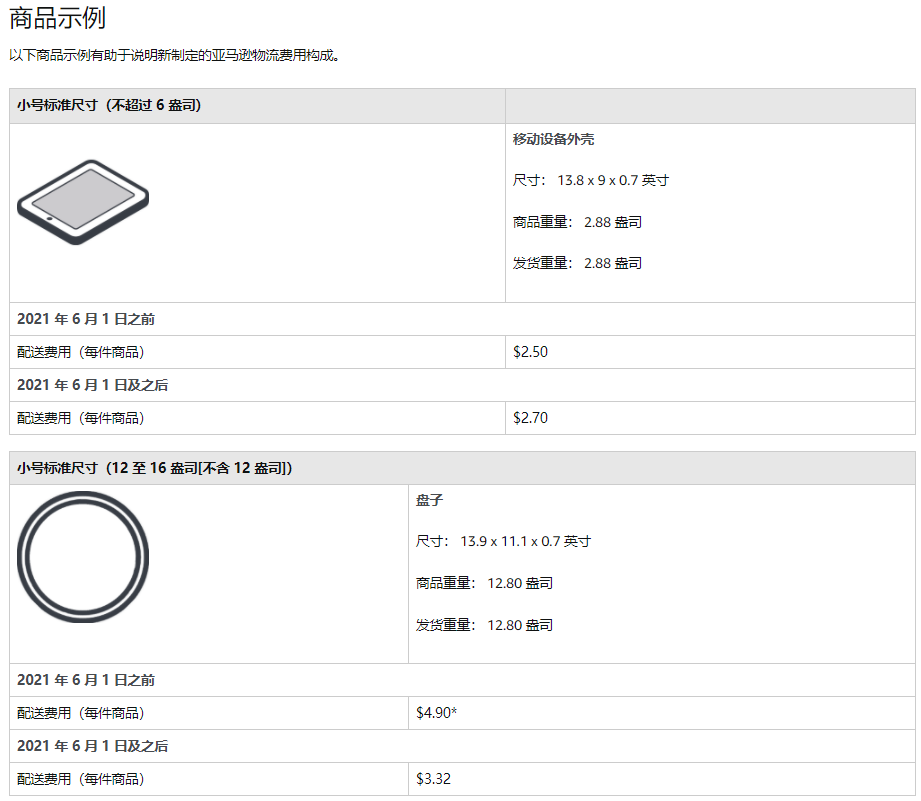The width and height of the screenshot is (921, 801).
Task: Select the 商品示例 page heading
Action: [57, 18]
